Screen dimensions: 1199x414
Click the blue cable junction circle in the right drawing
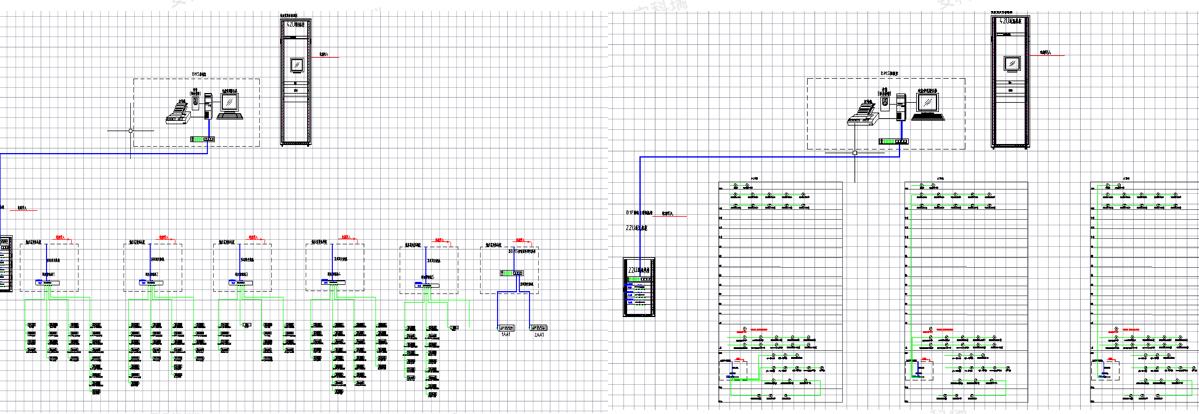853,154
